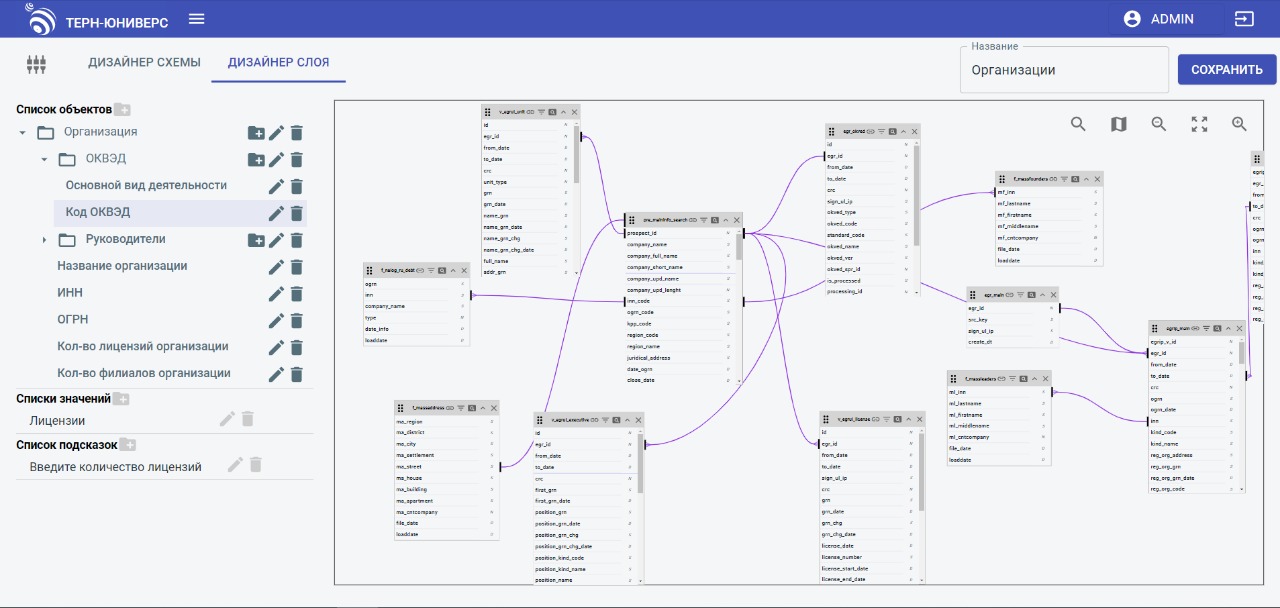Delete the Введите количество лицензий hint
This screenshot has height=608, width=1280.
pos(255,465)
